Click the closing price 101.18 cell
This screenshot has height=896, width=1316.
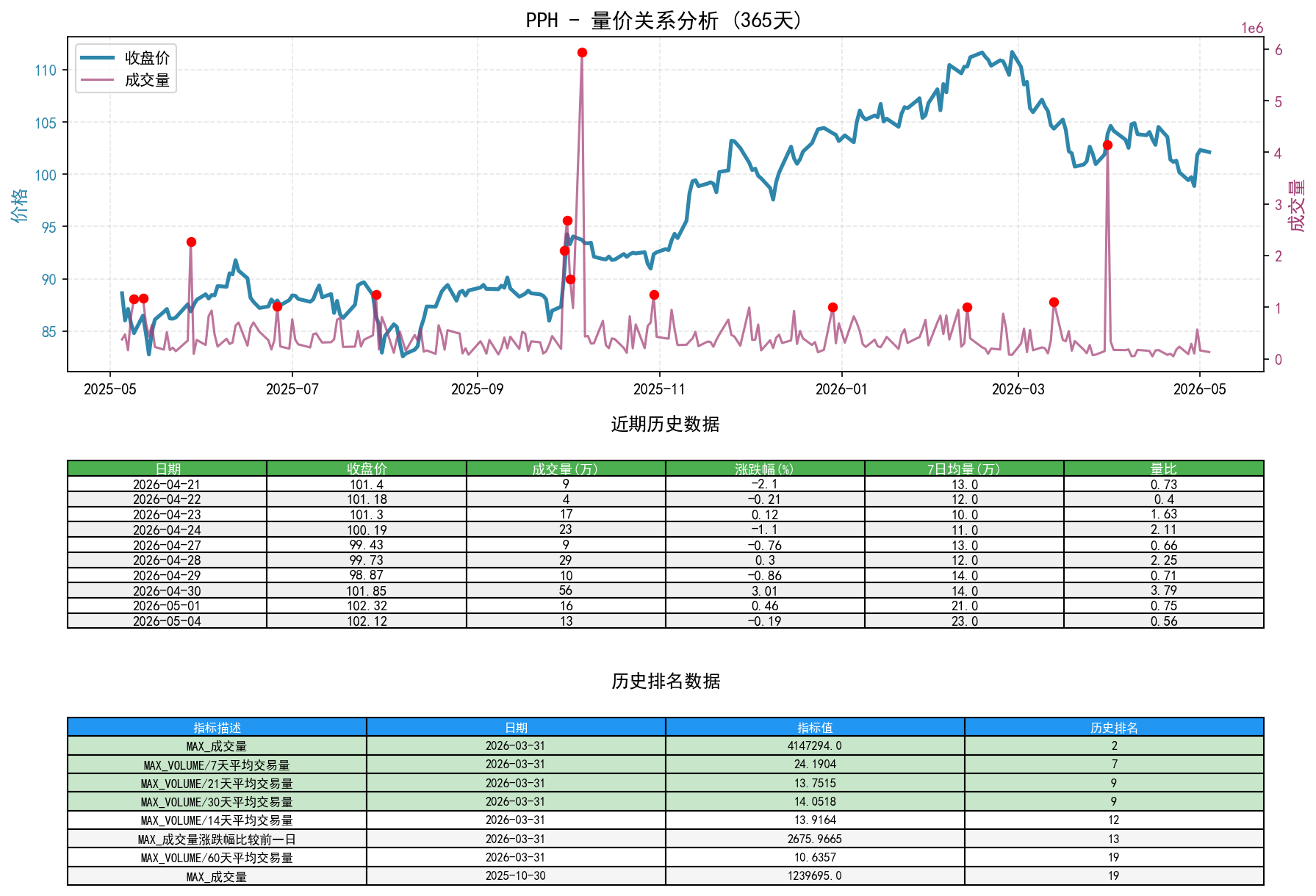[367, 499]
